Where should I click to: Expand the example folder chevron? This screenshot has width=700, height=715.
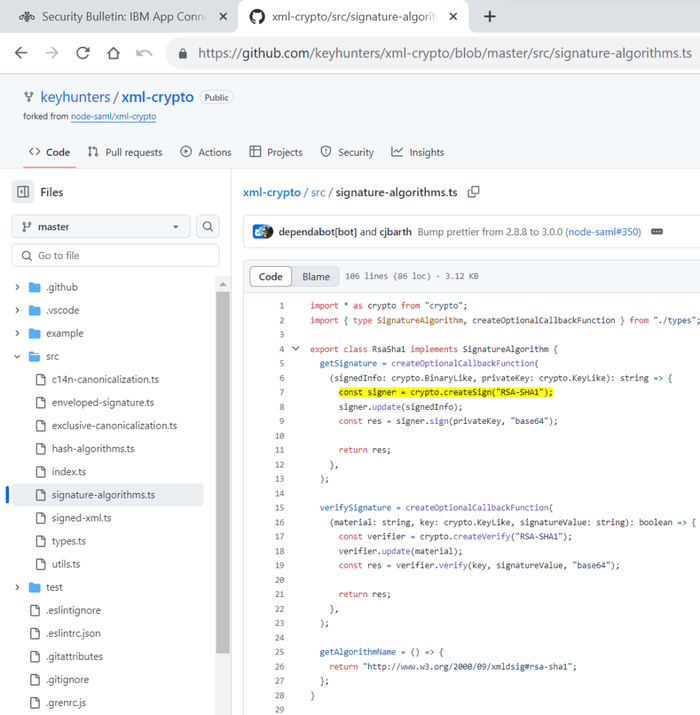click(x=17, y=333)
